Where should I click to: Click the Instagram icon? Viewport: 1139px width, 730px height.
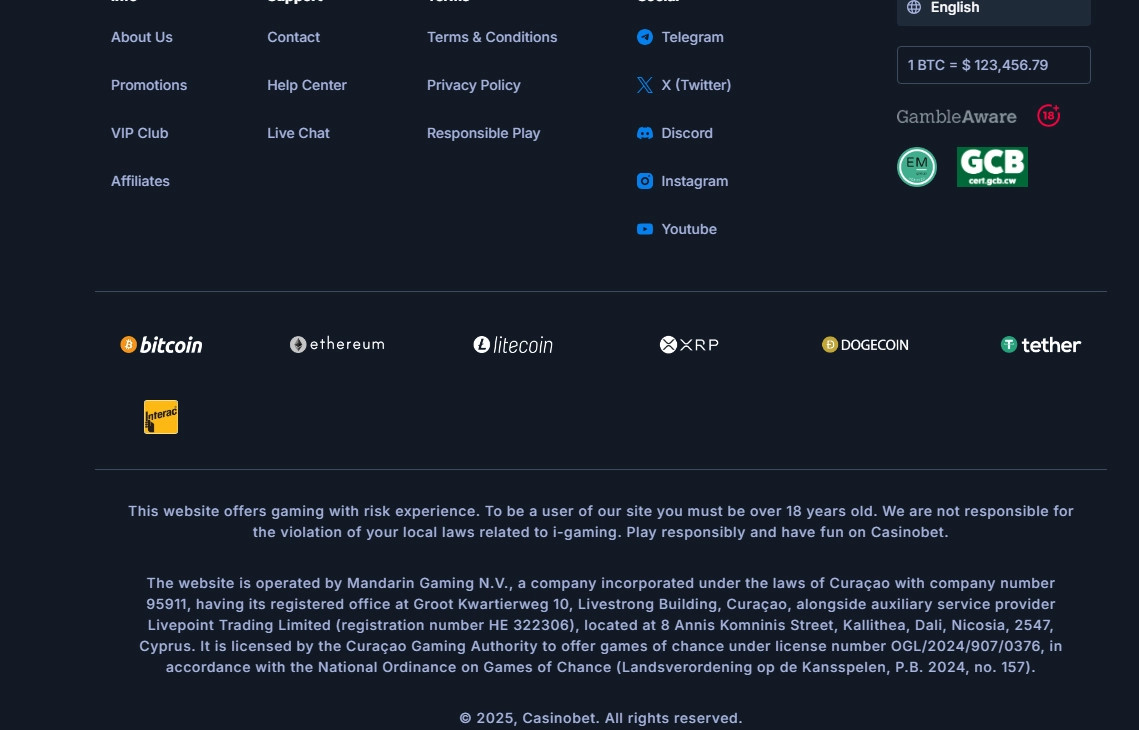click(x=644, y=181)
